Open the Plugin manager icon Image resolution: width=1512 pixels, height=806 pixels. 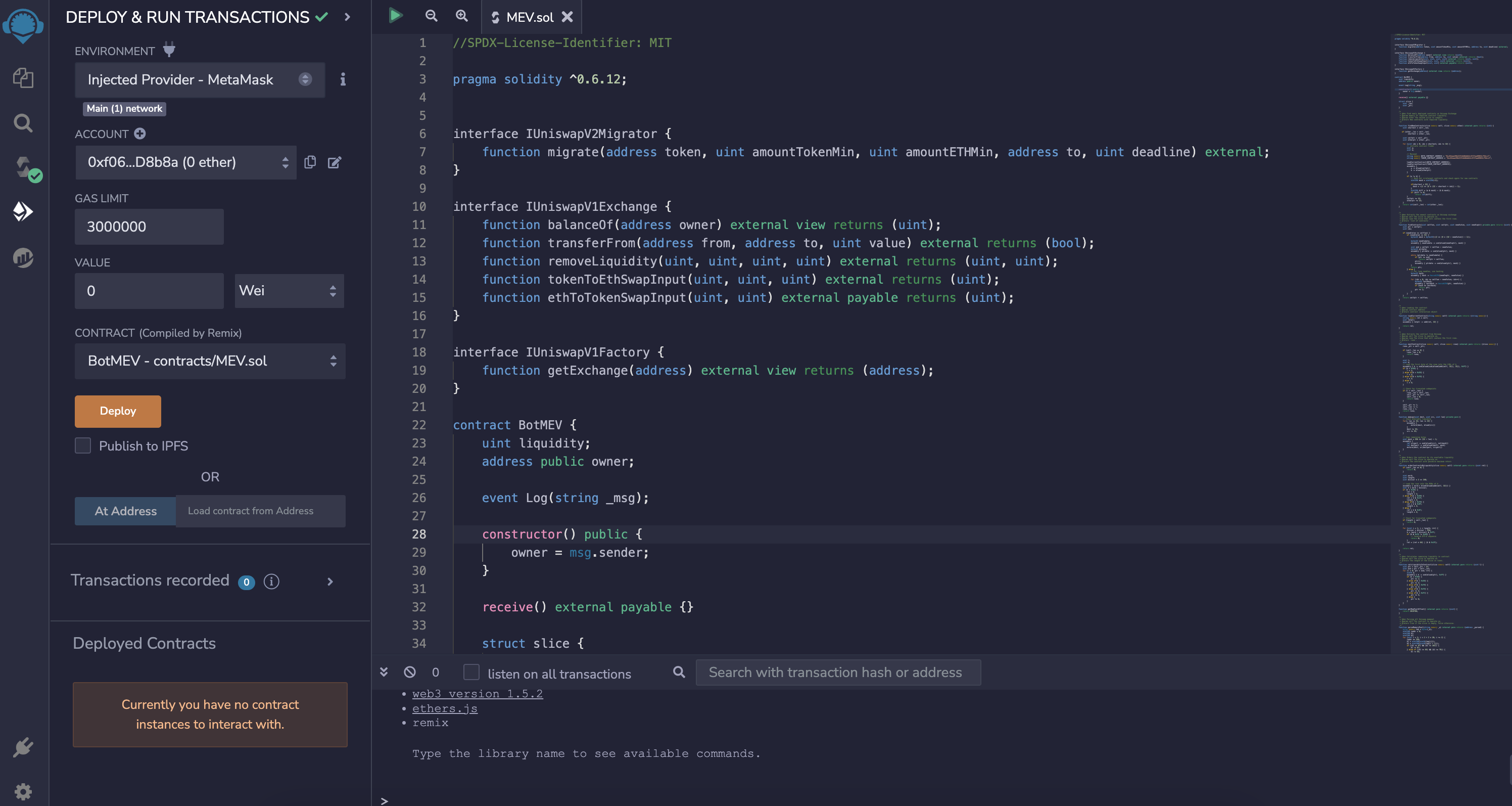[23, 747]
